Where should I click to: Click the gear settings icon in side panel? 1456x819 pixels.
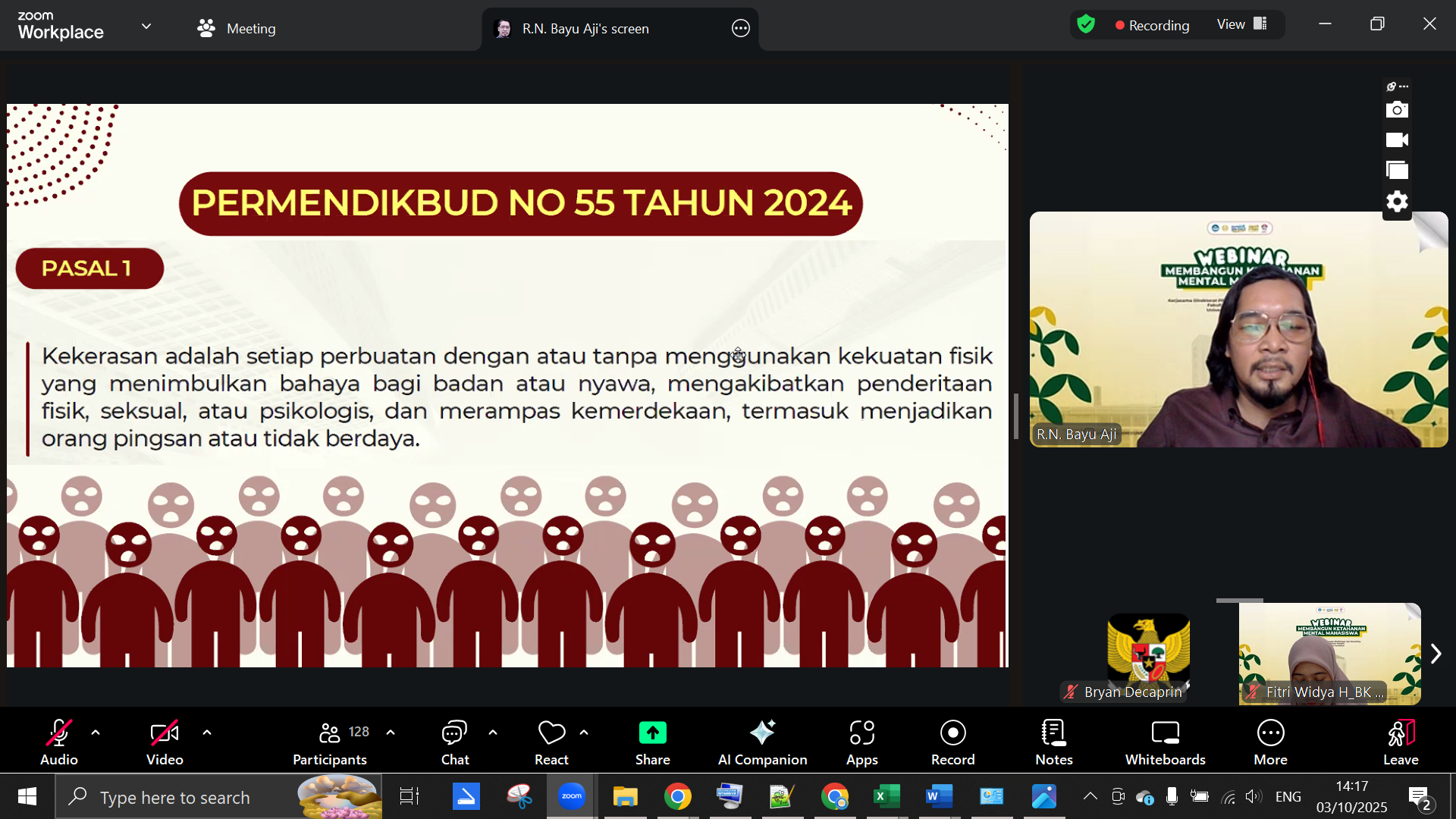point(1397,202)
